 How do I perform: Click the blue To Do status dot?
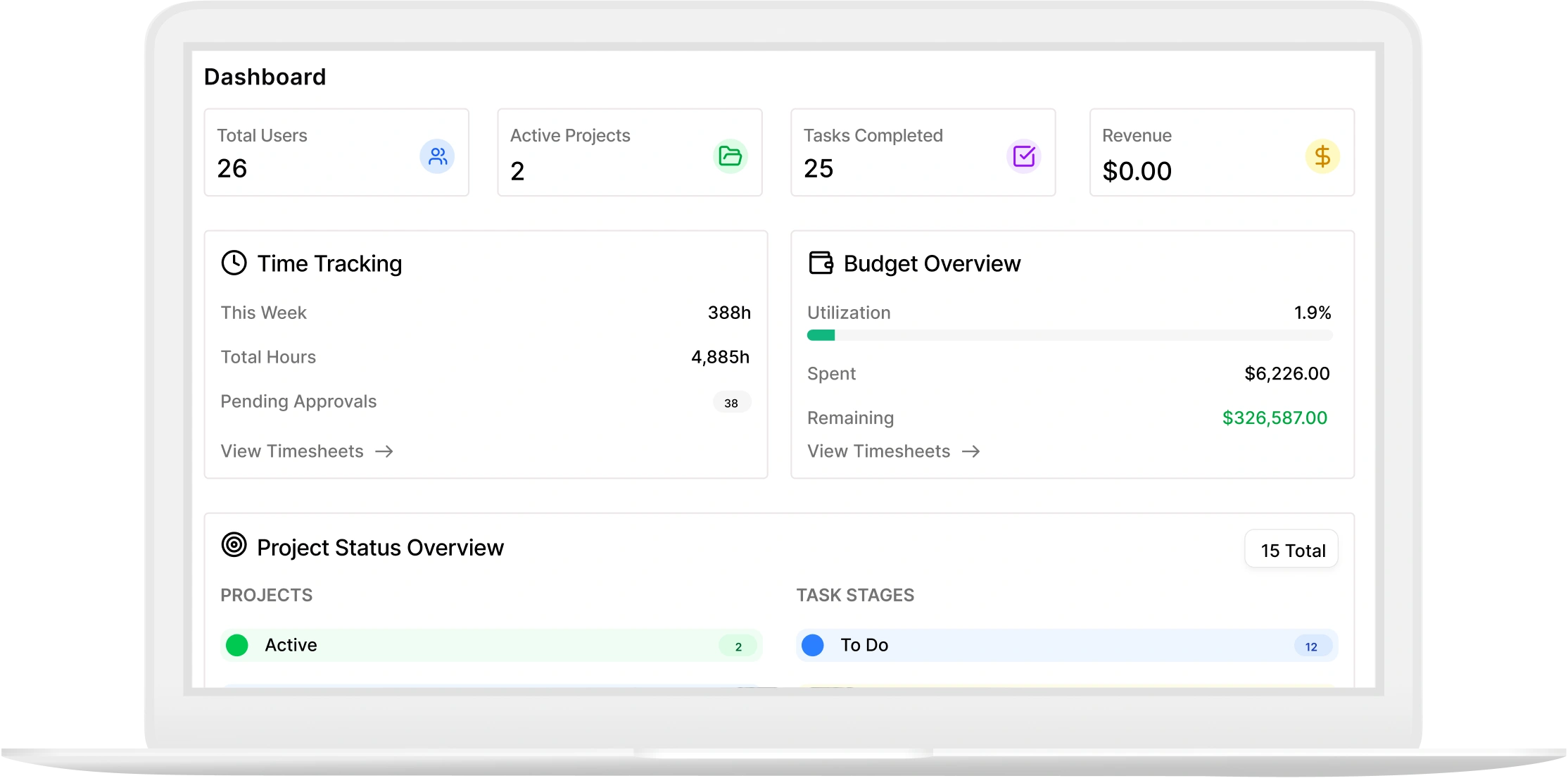(x=813, y=645)
